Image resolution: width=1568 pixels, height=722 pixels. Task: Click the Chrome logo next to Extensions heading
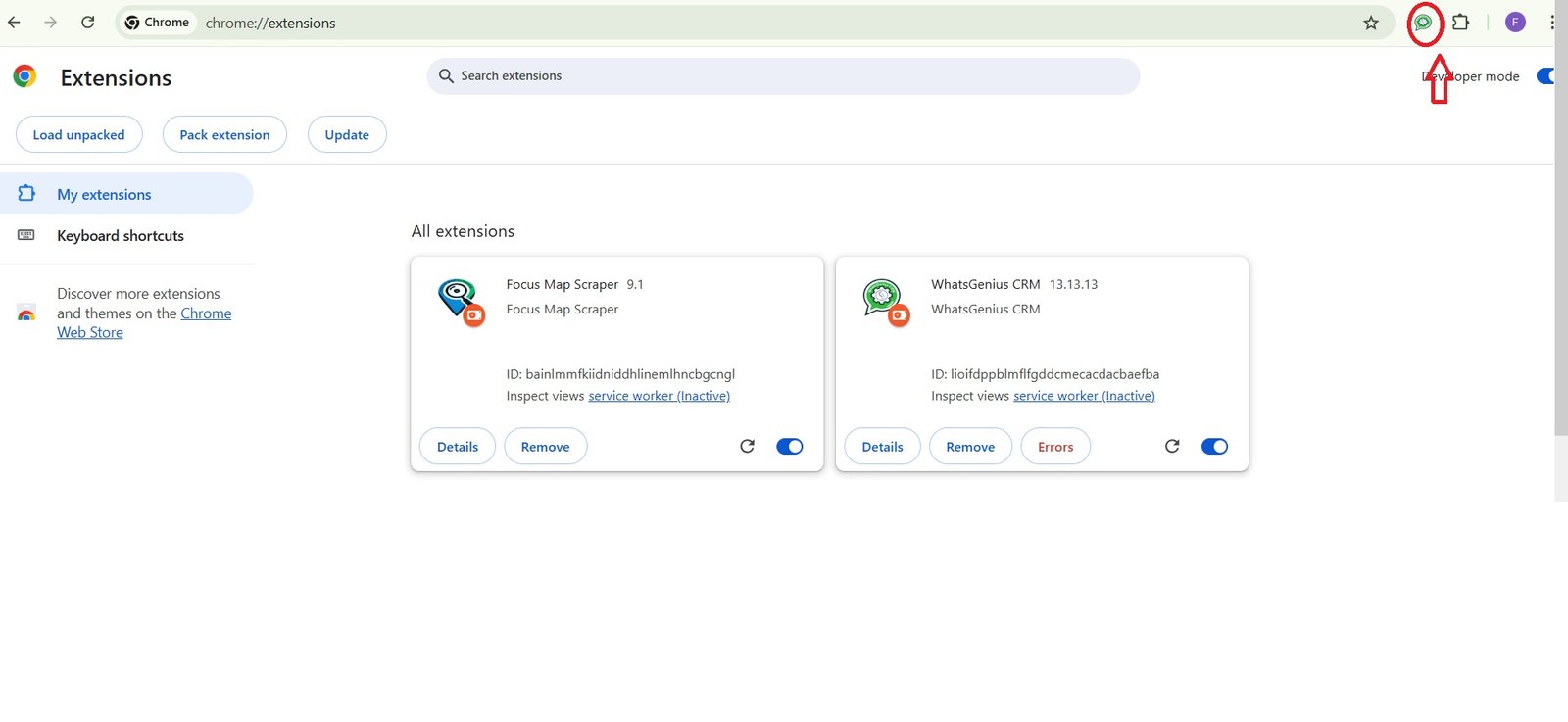(x=25, y=76)
